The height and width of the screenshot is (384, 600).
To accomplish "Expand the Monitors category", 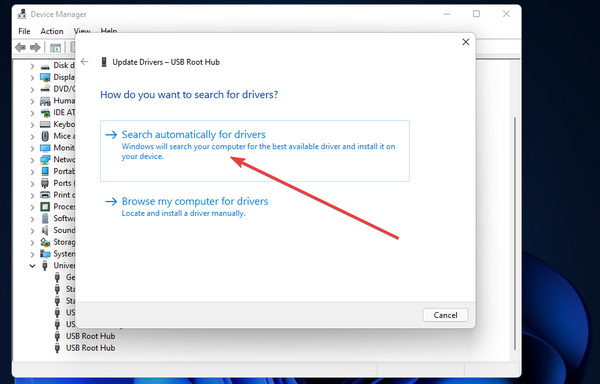I will coord(33,148).
